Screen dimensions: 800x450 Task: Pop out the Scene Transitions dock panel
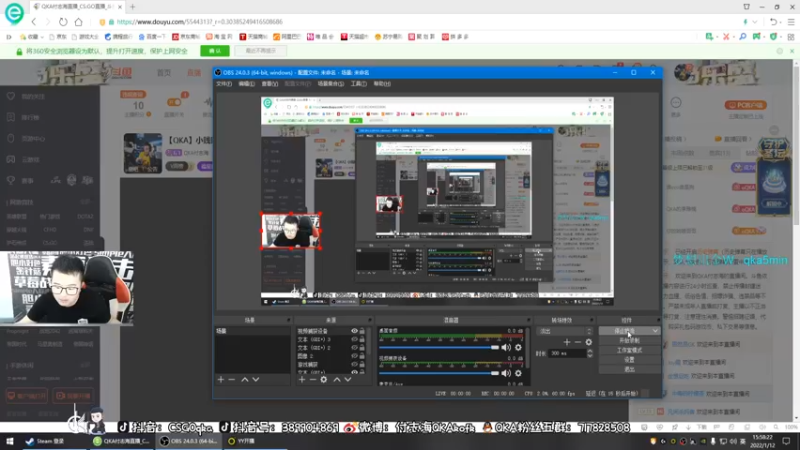point(592,320)
